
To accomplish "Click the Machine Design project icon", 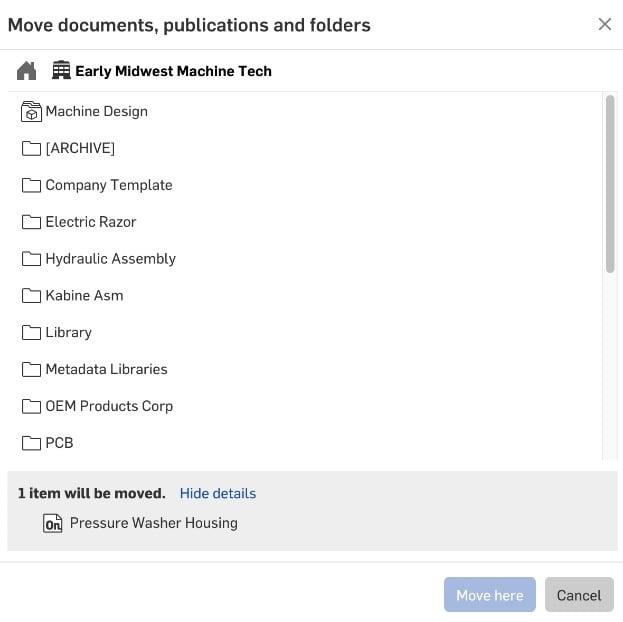I will 31,112.
